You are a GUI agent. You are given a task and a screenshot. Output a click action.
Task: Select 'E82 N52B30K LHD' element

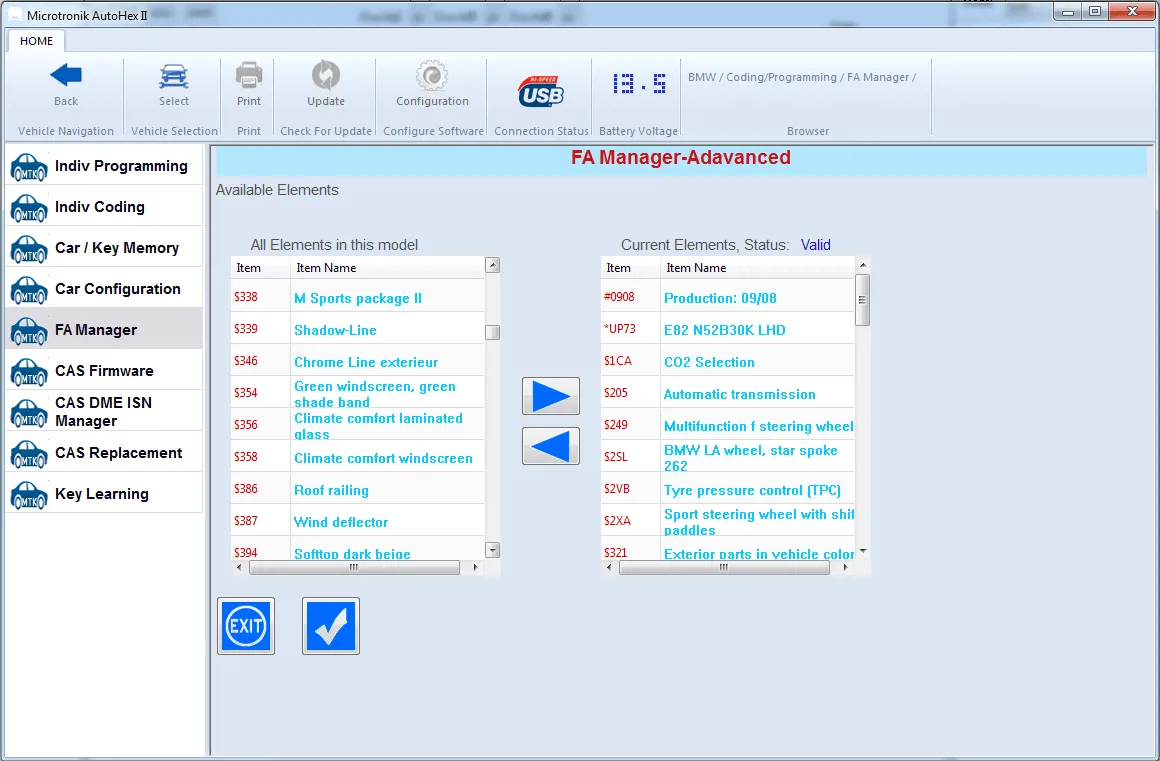tap(728, 330)
